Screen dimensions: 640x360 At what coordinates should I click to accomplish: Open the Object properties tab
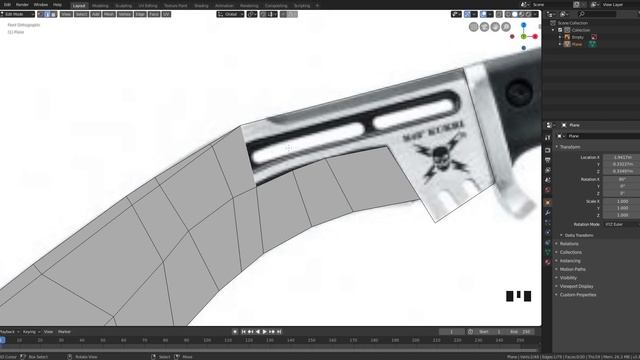point(548,202)
